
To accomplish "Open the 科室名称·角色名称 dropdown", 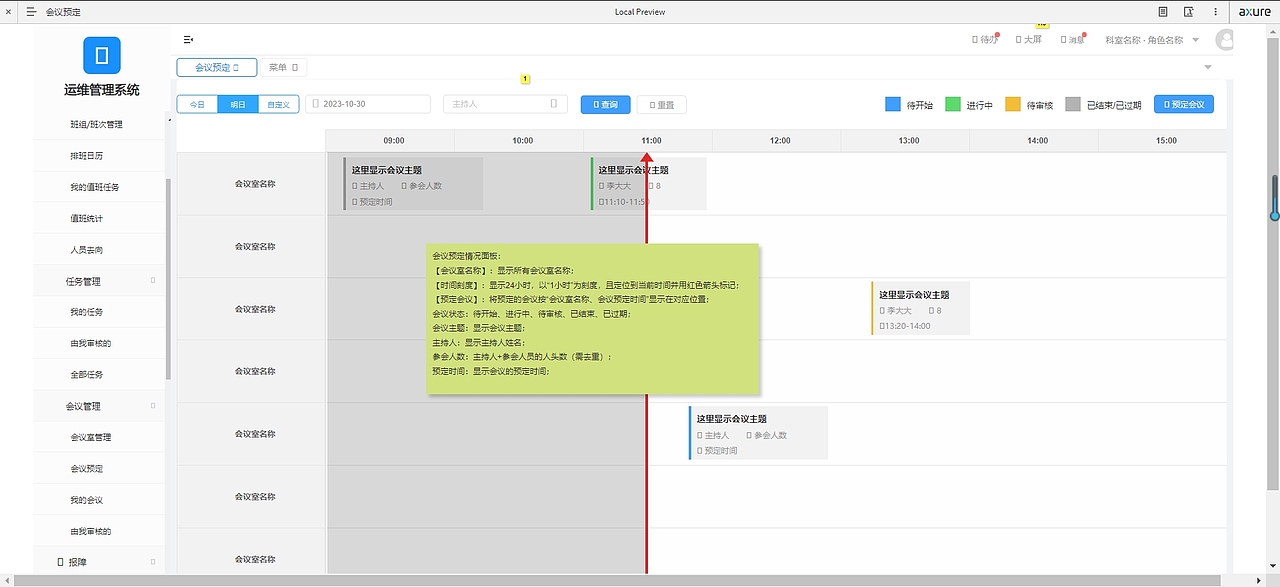I will coord(1151,40).
